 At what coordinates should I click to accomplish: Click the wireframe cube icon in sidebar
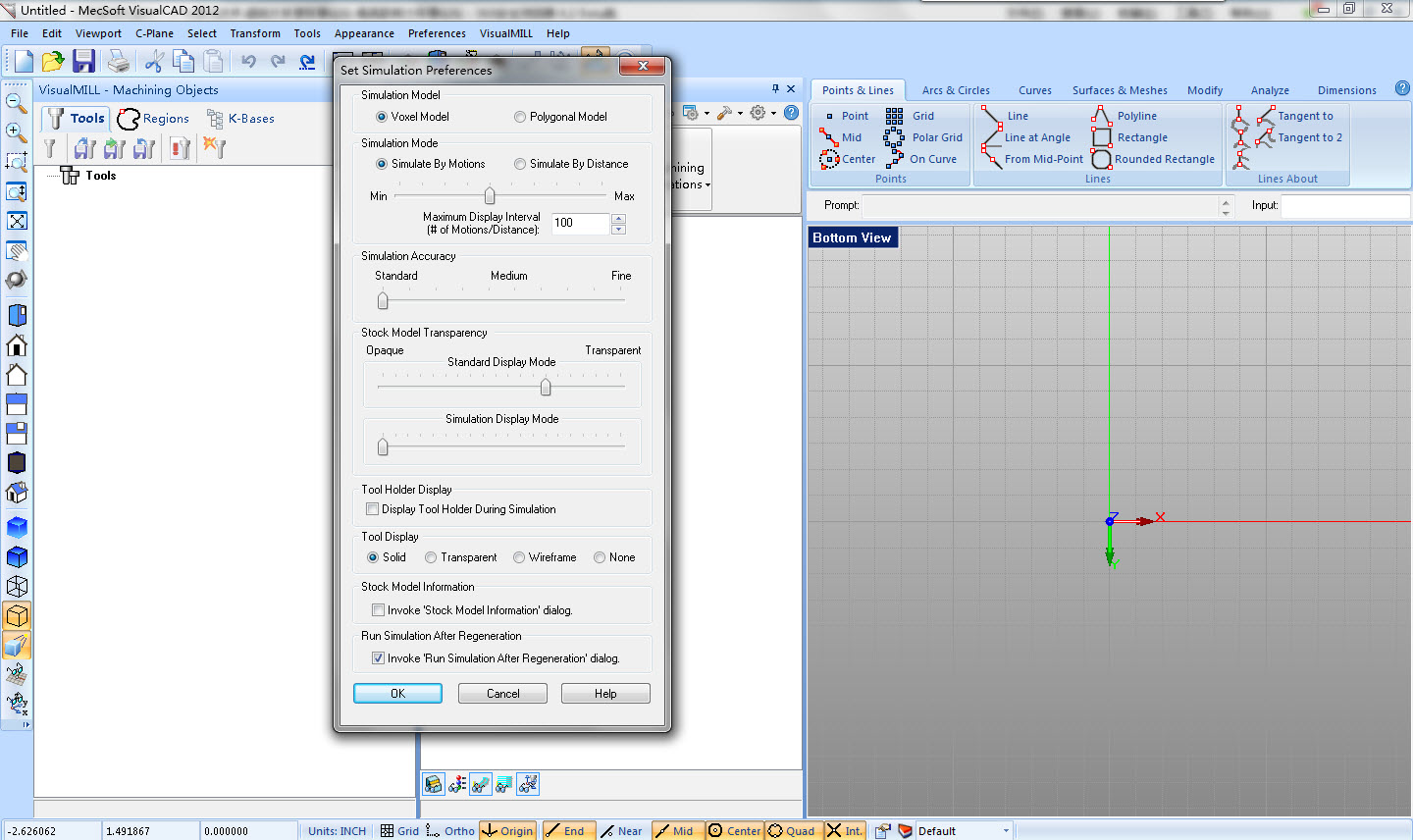pyautogui.click(x=17, y=586)
